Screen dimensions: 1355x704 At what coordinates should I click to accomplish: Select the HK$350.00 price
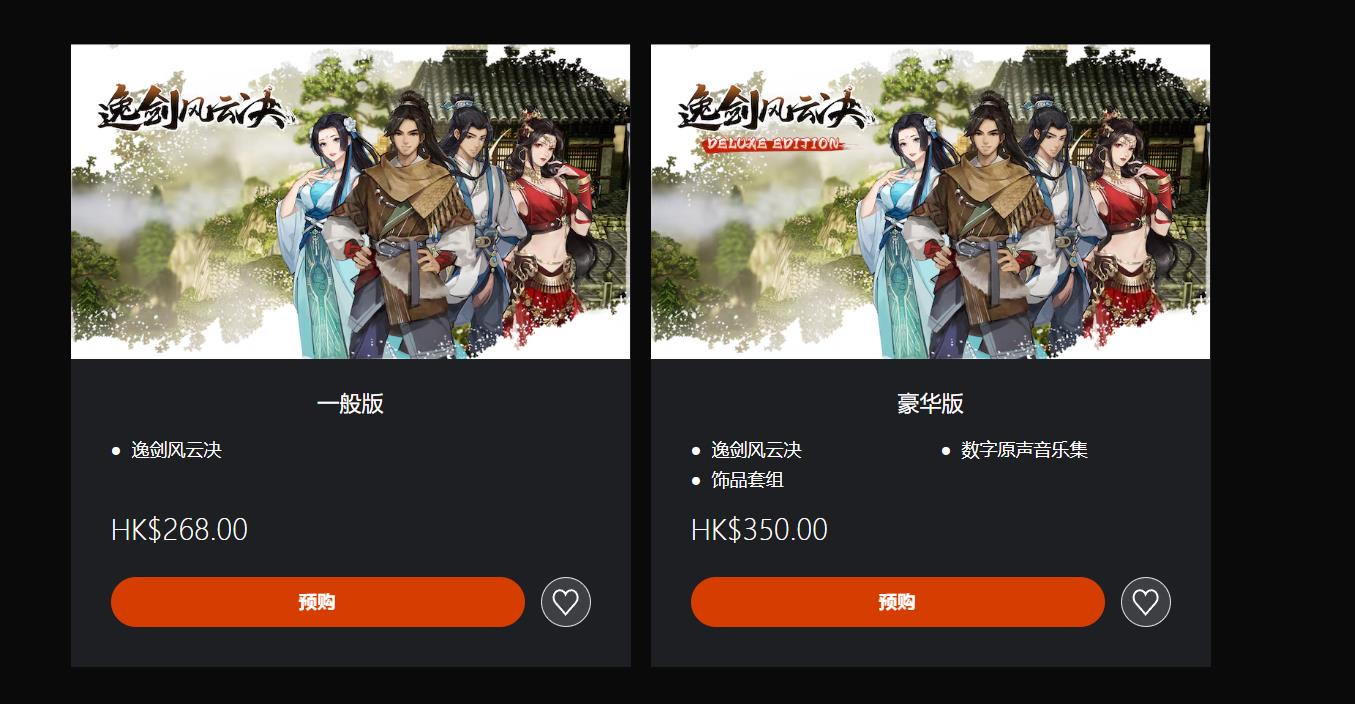tap(759, 529)
